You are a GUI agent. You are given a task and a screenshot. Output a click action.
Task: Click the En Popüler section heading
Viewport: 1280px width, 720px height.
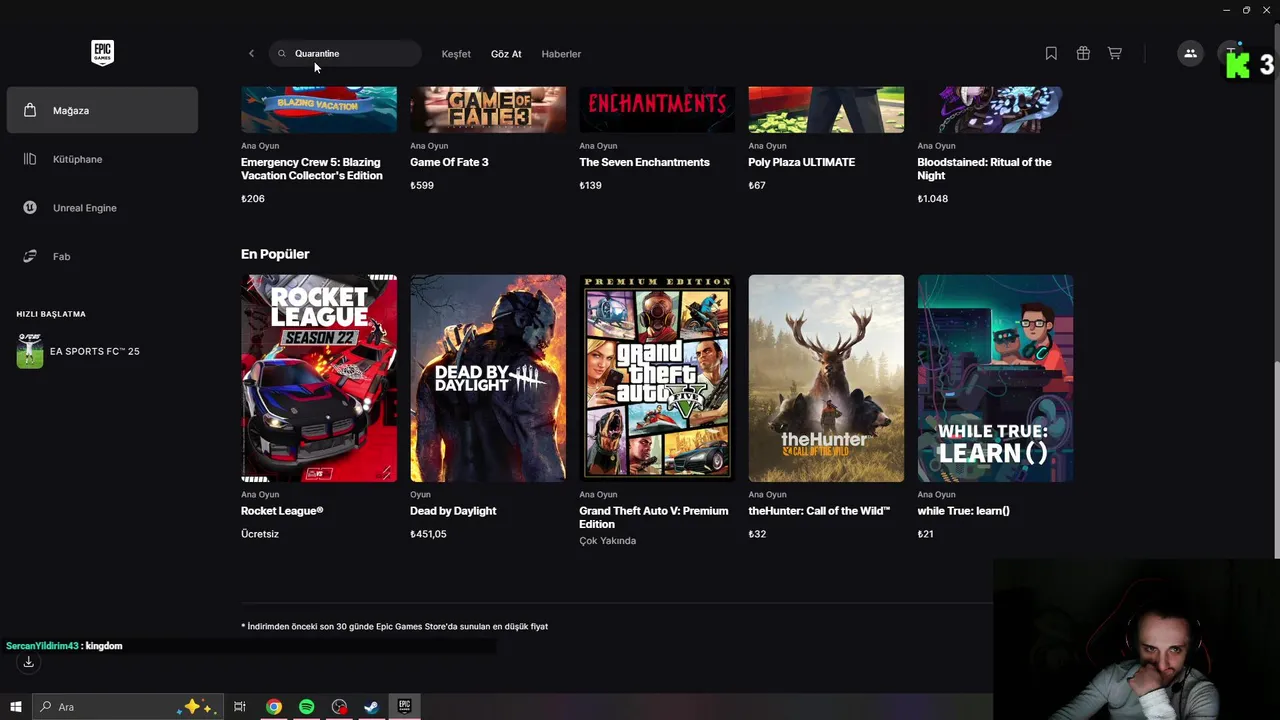point(275,254)
